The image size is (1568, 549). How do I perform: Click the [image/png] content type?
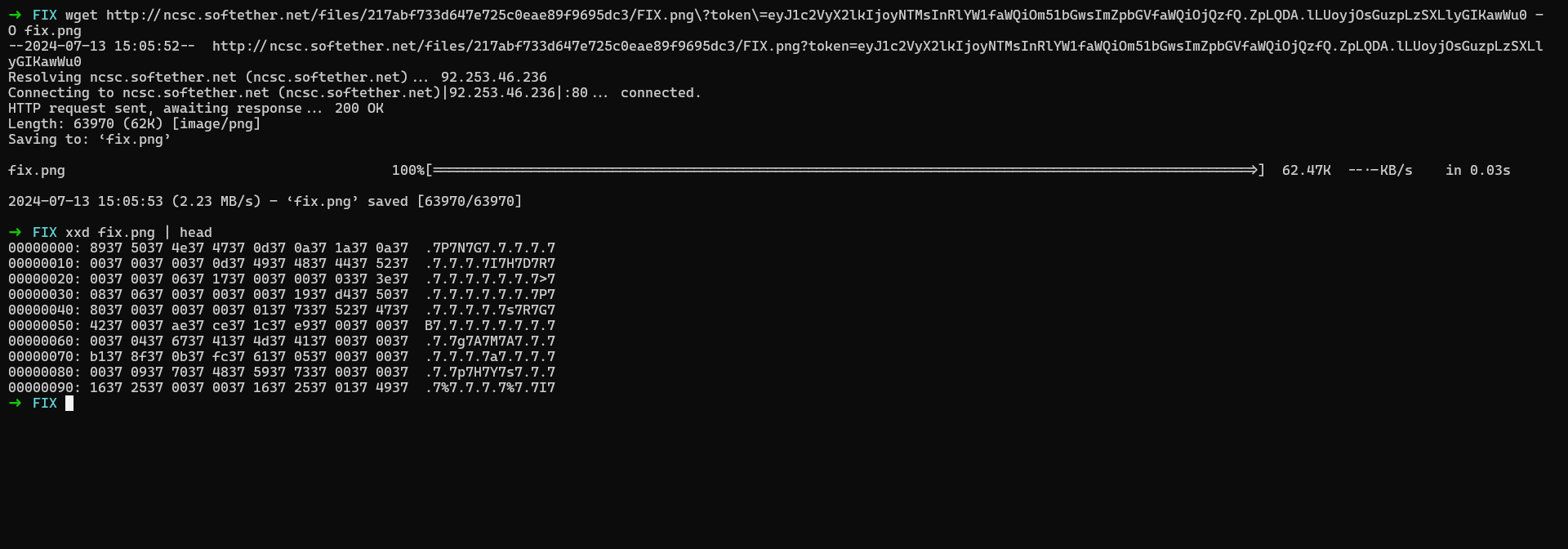(x=216, y=123)
